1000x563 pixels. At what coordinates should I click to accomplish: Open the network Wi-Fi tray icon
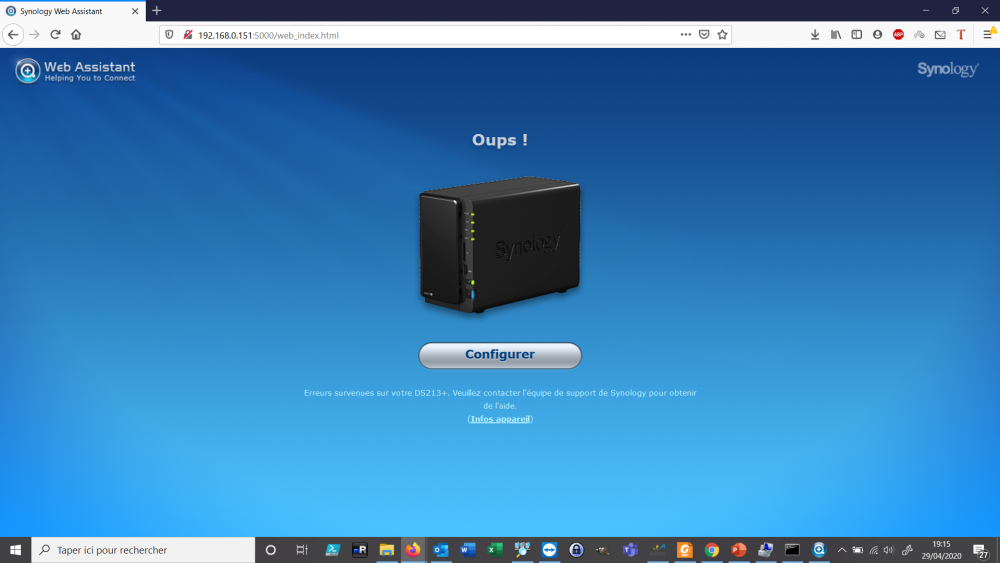pyautogui.click(x=874, y=550)
